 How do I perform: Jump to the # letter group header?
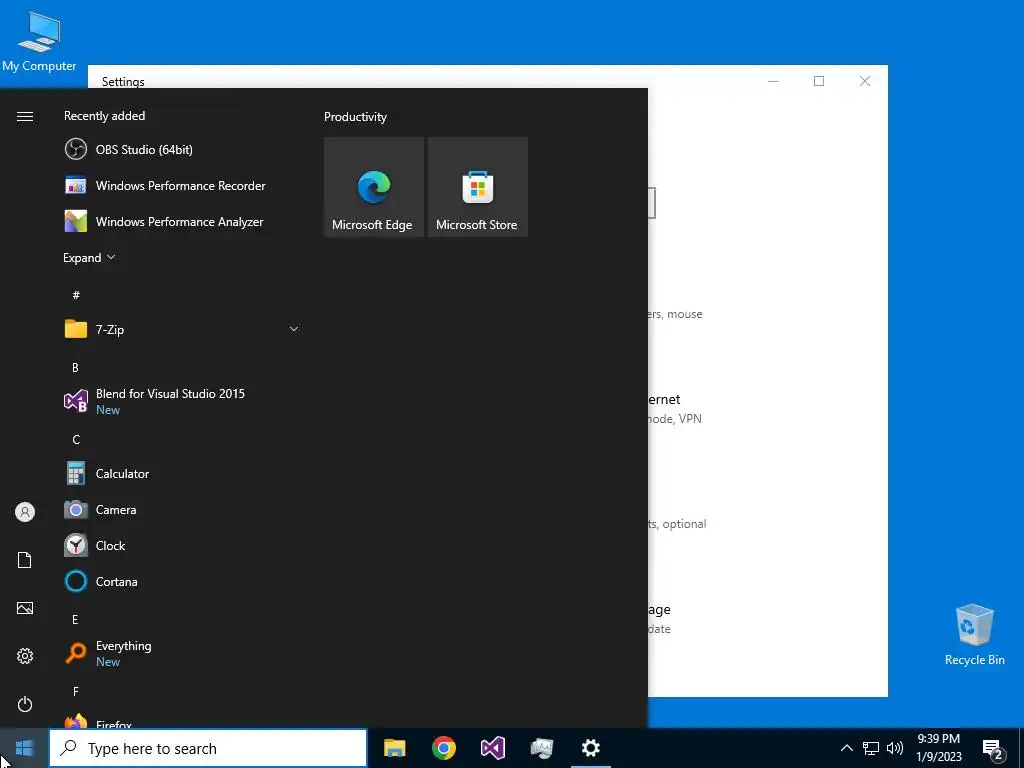pos(76,295)
